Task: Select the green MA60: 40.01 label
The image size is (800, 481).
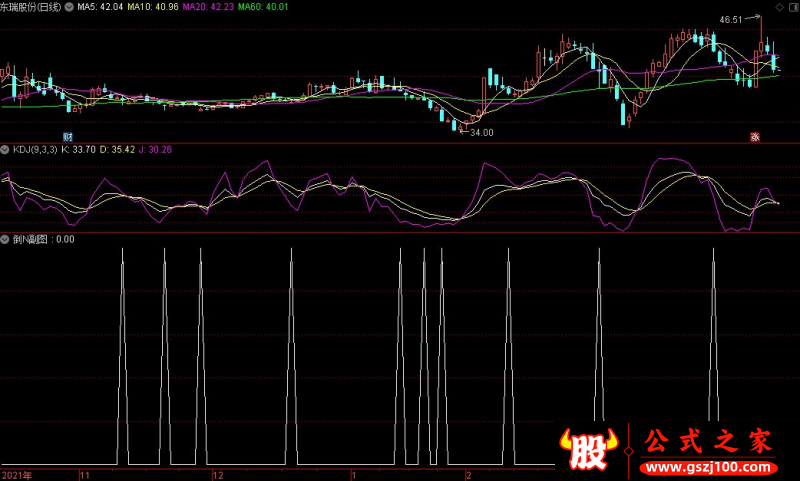Action: [x=263, y=7]
